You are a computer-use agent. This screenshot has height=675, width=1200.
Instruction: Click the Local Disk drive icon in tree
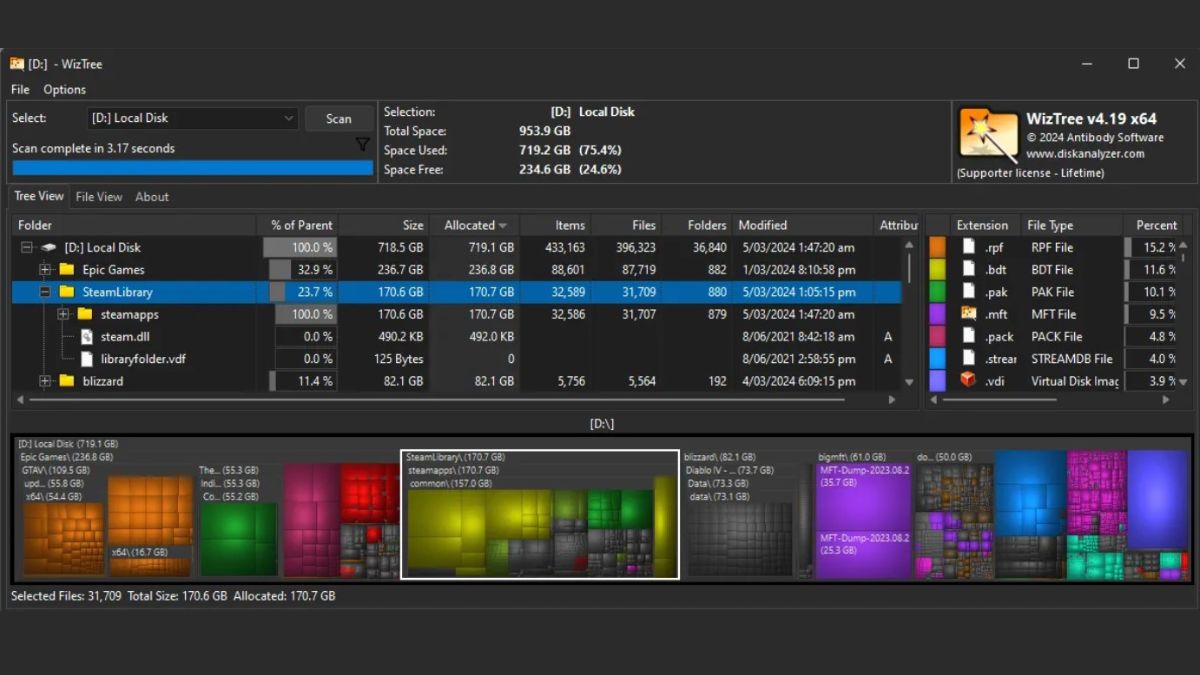[48, 248]
